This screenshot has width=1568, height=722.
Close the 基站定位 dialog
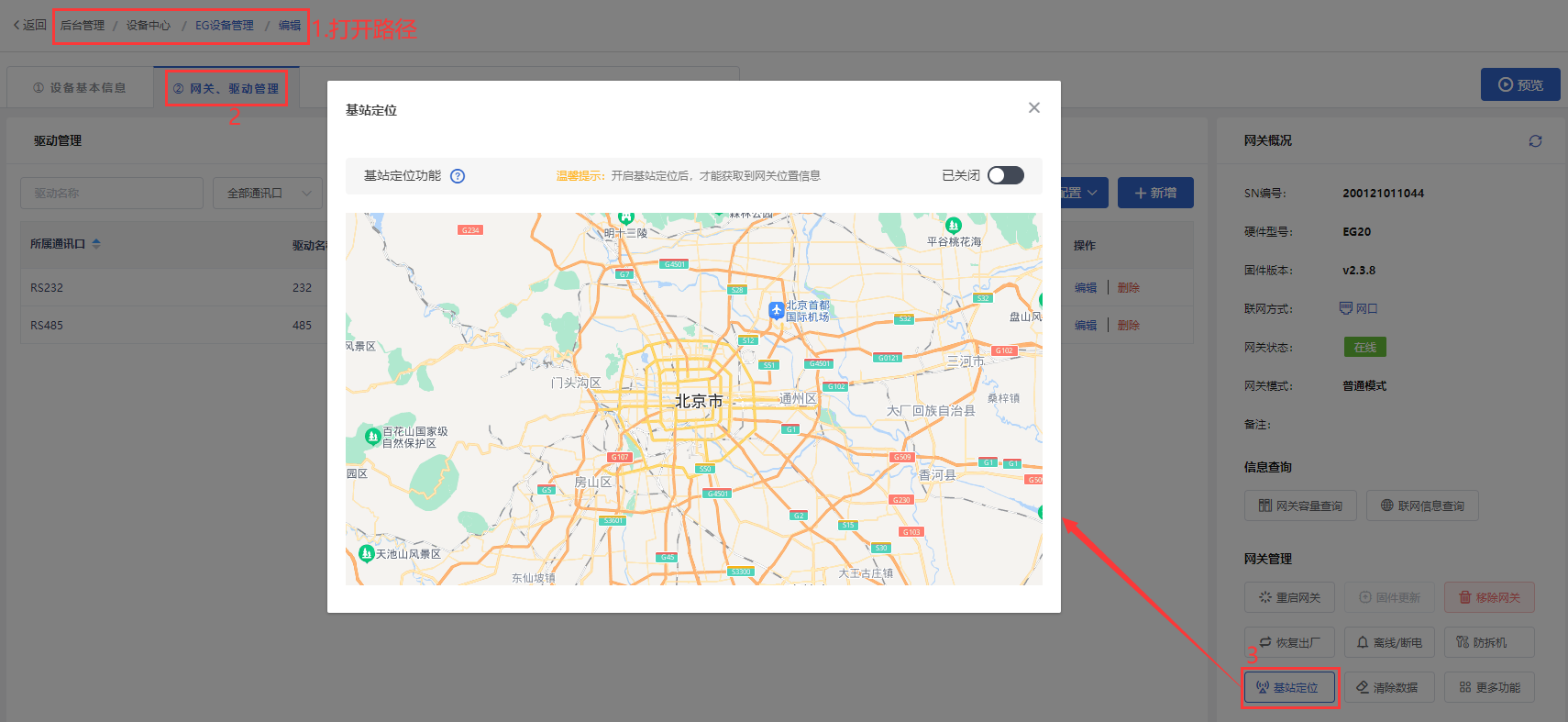(x=1034, y=107)
